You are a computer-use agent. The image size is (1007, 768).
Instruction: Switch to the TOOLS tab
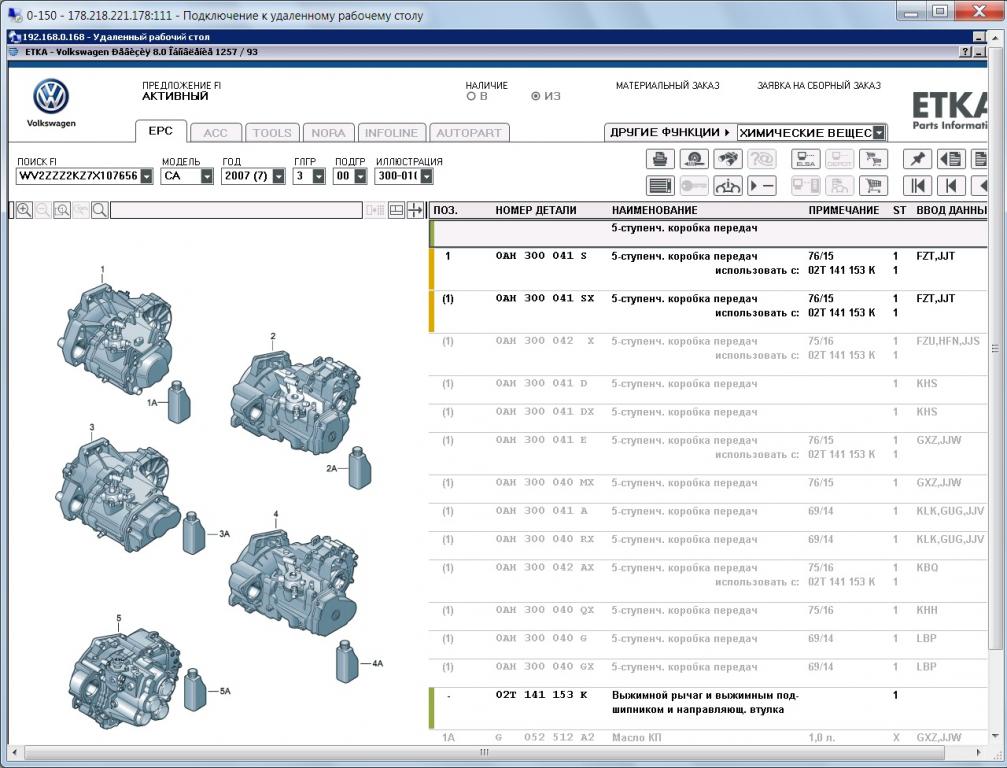click(272, 133)
